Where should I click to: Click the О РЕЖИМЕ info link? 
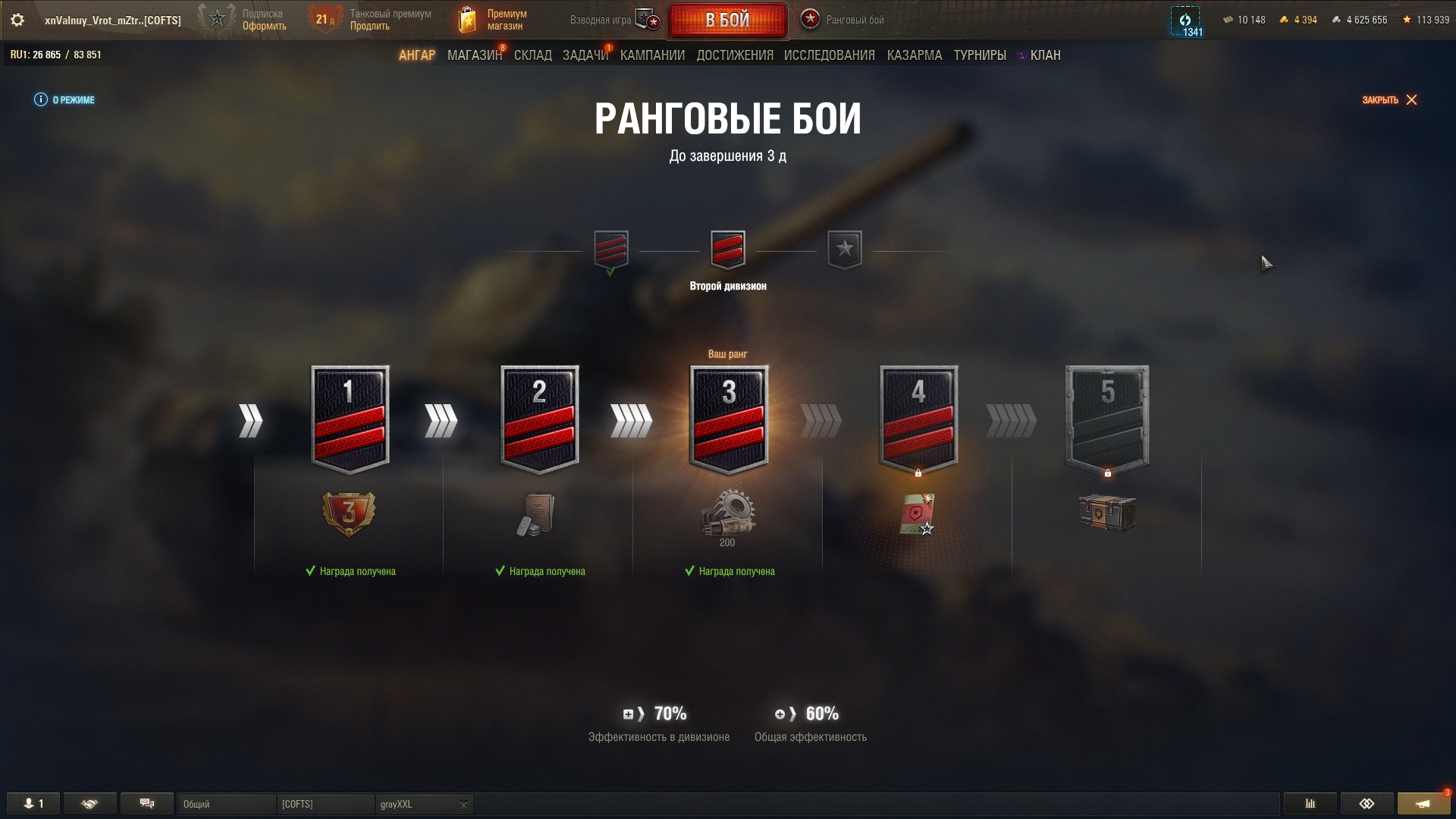click(64, 100)
